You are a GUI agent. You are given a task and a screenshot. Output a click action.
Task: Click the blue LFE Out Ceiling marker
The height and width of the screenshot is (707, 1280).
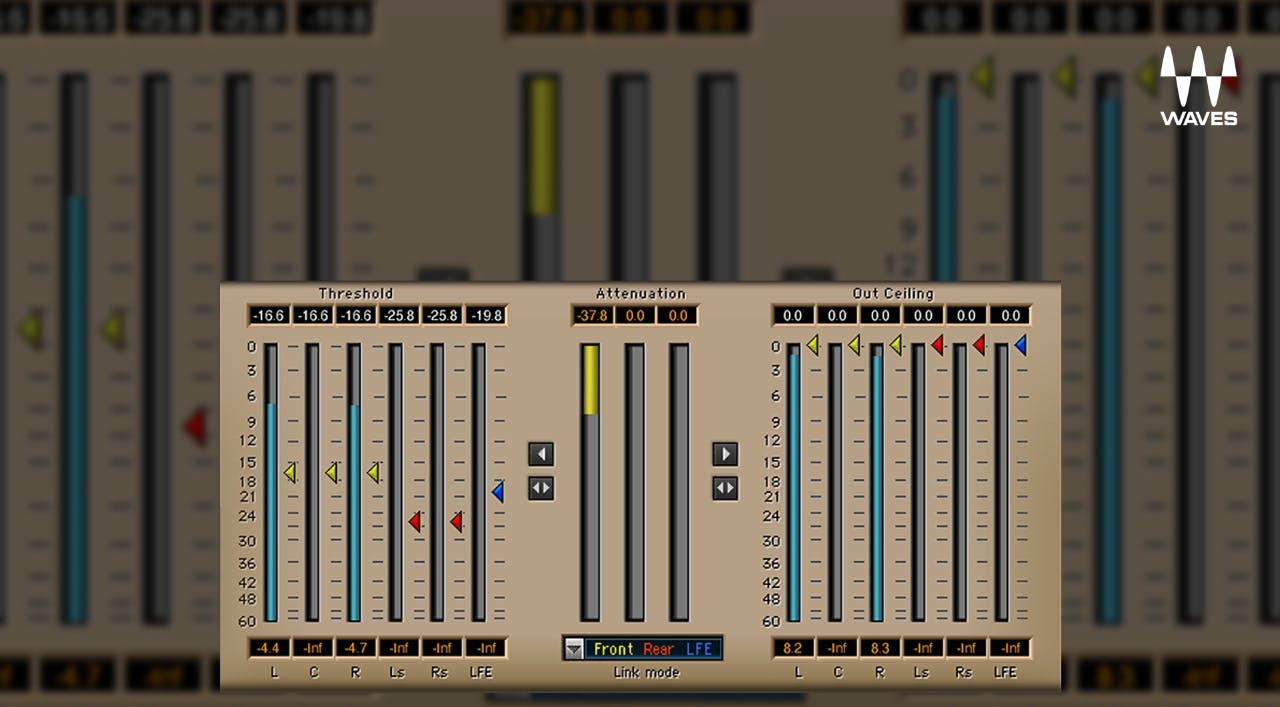pos(1020,345)
